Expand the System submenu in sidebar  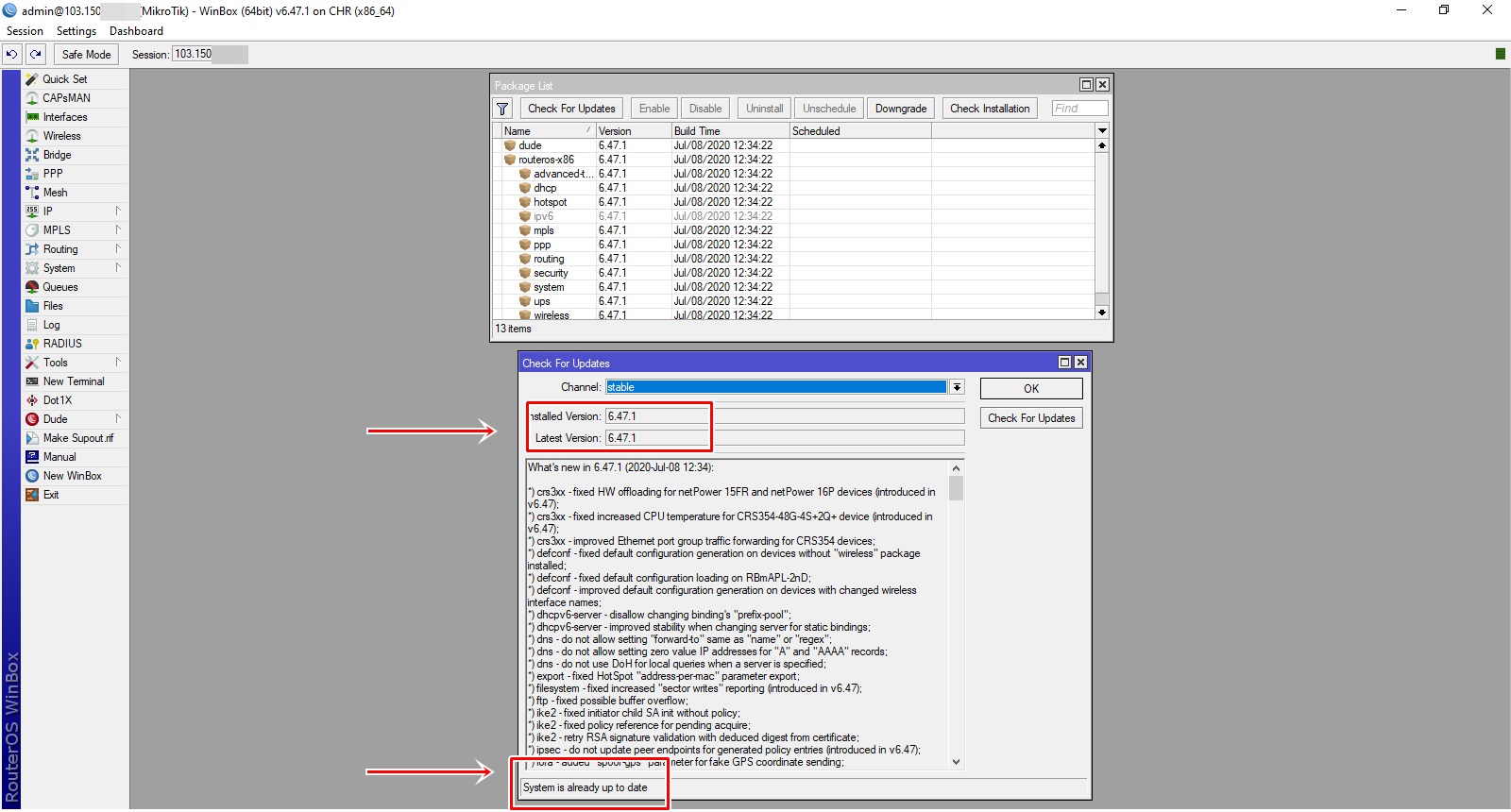coord(59,268)
